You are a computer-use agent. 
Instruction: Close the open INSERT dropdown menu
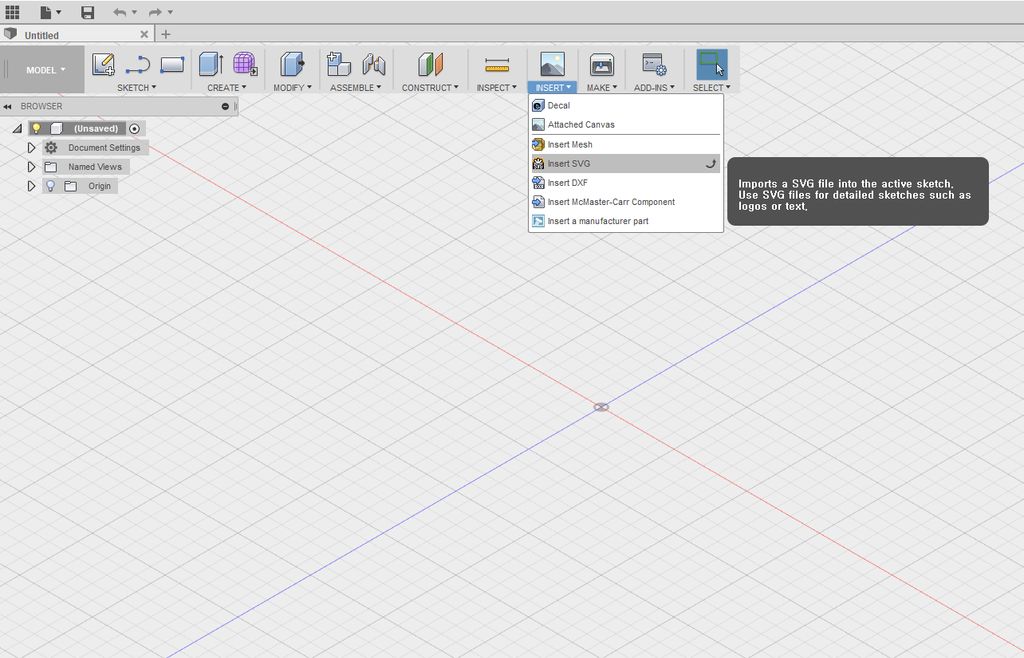(552, 87)
